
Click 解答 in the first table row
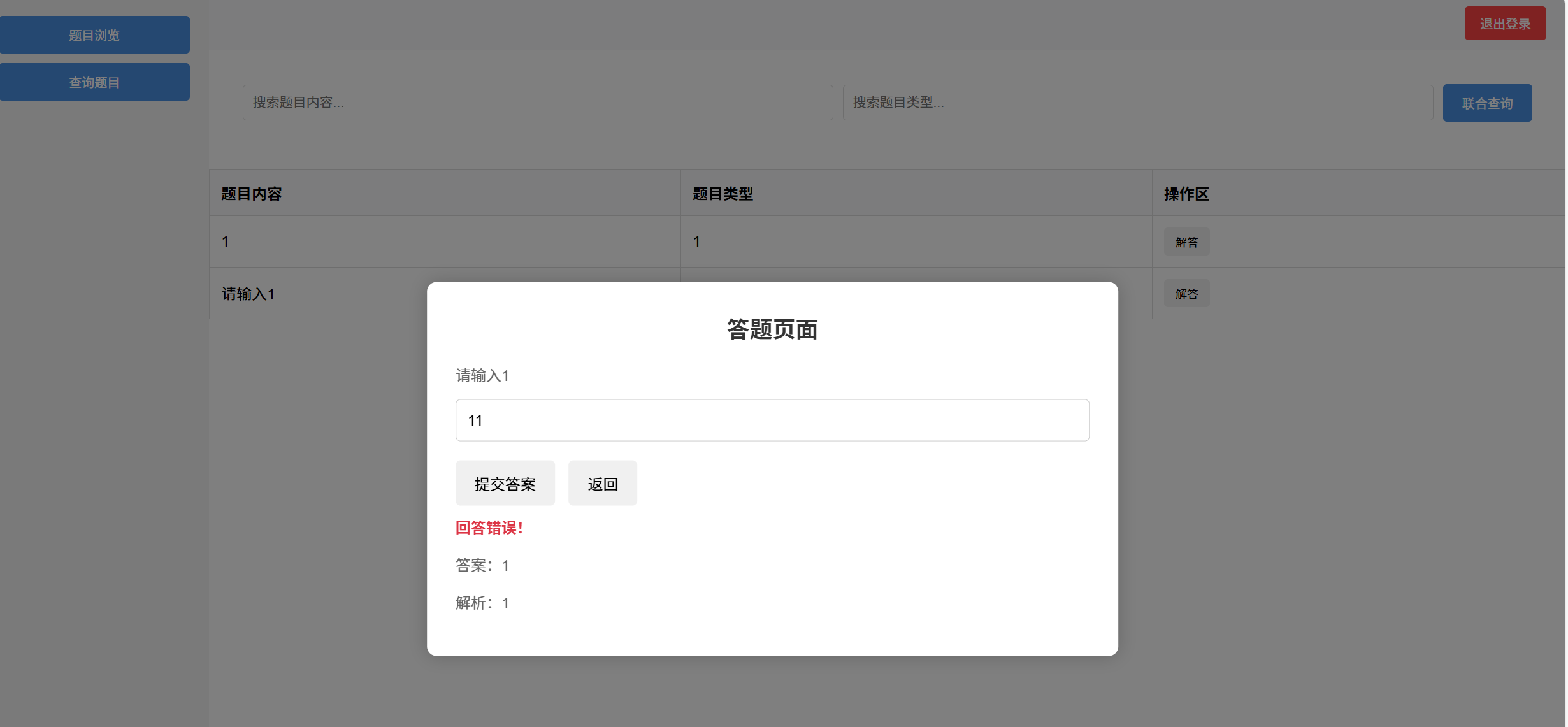click(1186, 242)
